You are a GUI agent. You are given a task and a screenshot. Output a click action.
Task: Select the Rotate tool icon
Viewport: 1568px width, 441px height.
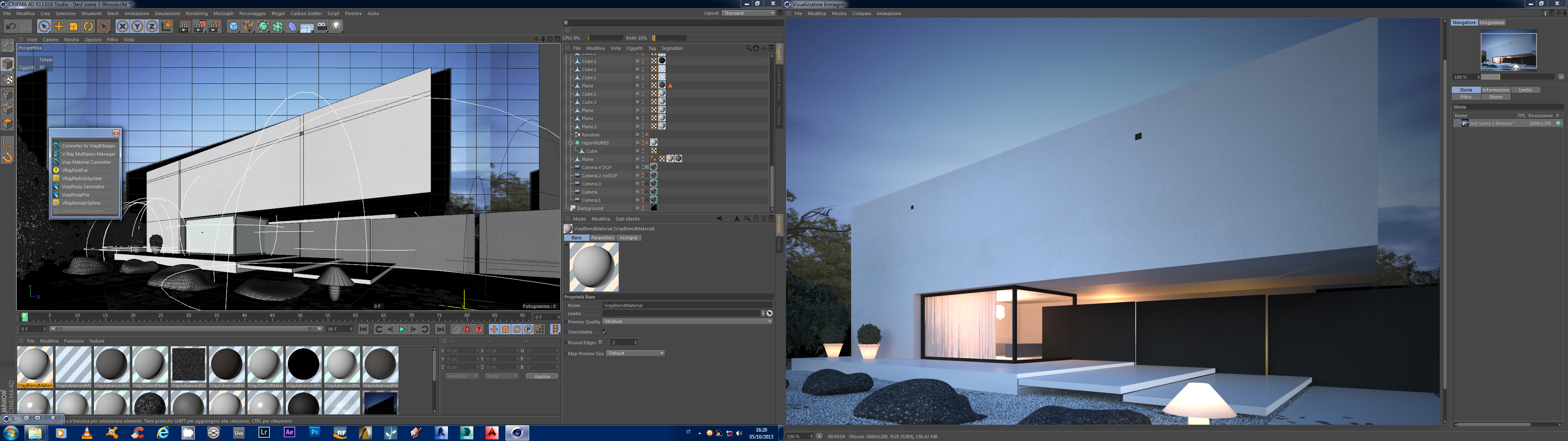tap(88, 26)
